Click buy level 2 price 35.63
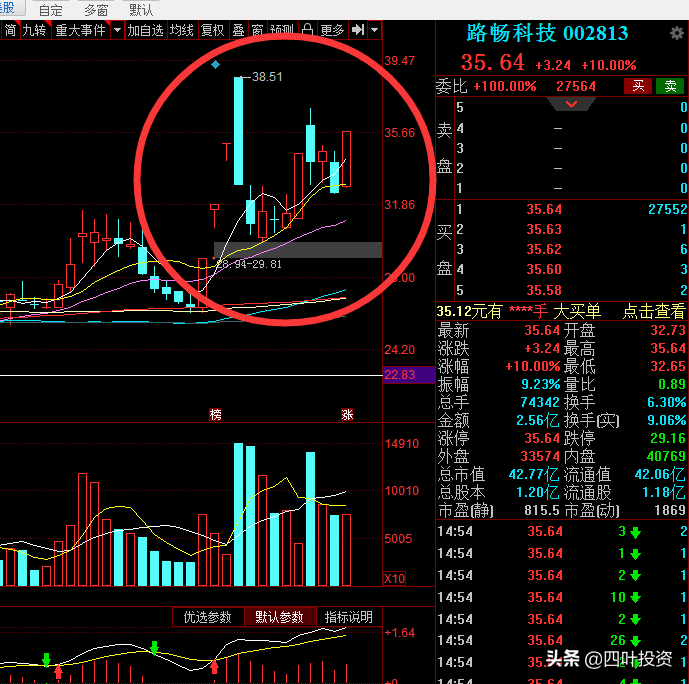The width and height of the screenshot is (689, 684). coord(544,229)
